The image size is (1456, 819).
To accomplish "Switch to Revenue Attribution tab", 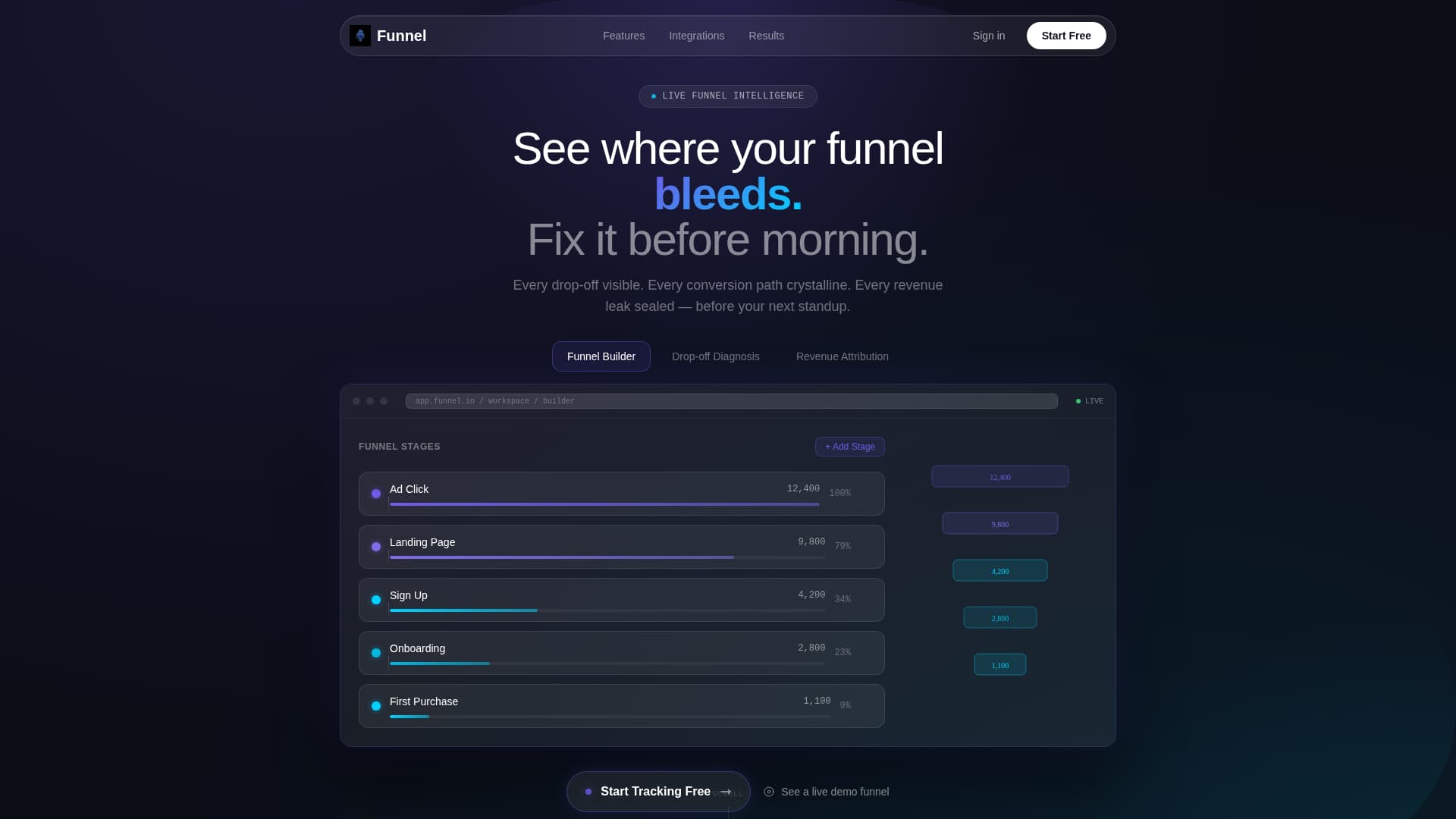I will pyautogui.click(x=842, y=356).
